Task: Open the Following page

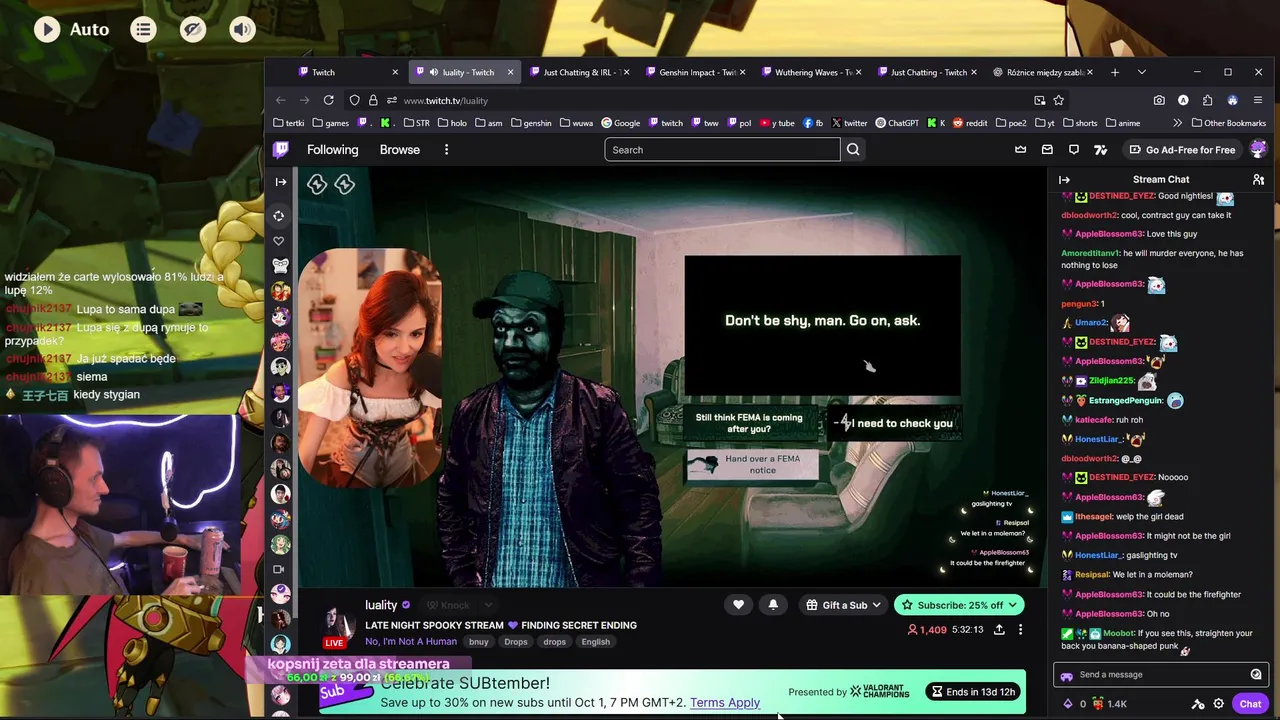Action: pos(332,150)
